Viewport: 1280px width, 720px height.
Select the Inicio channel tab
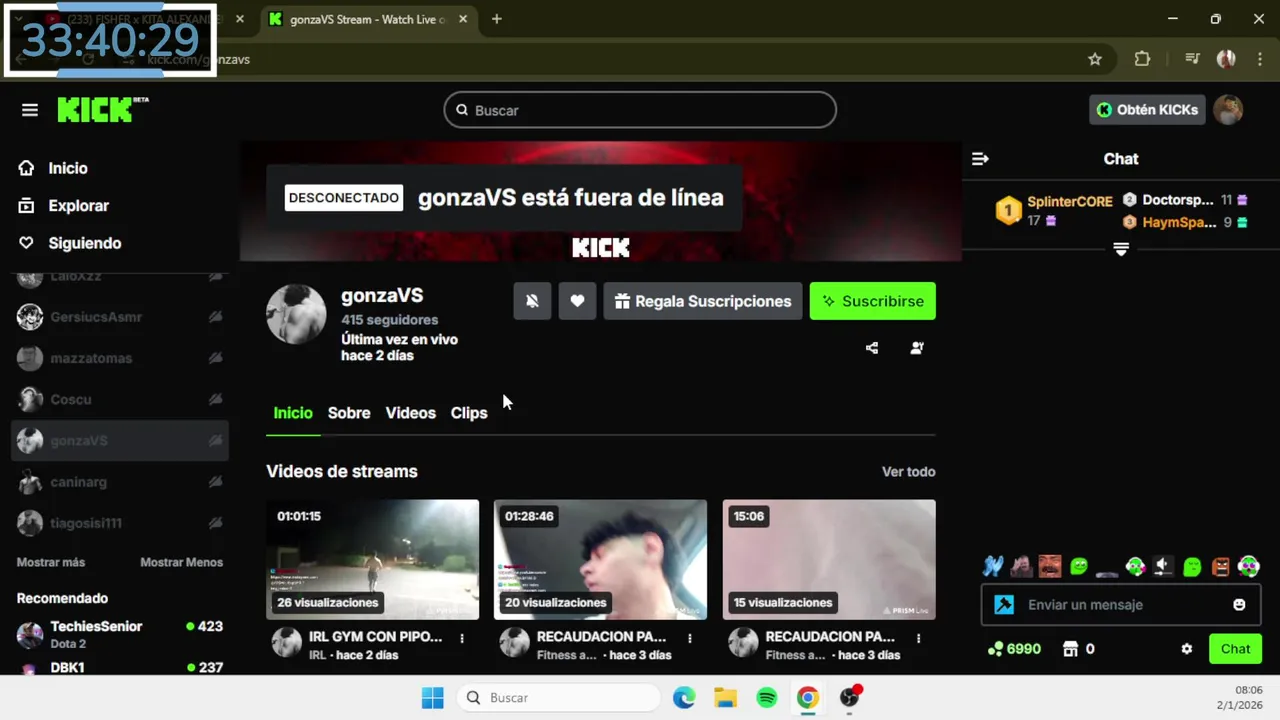pos(293,413)
